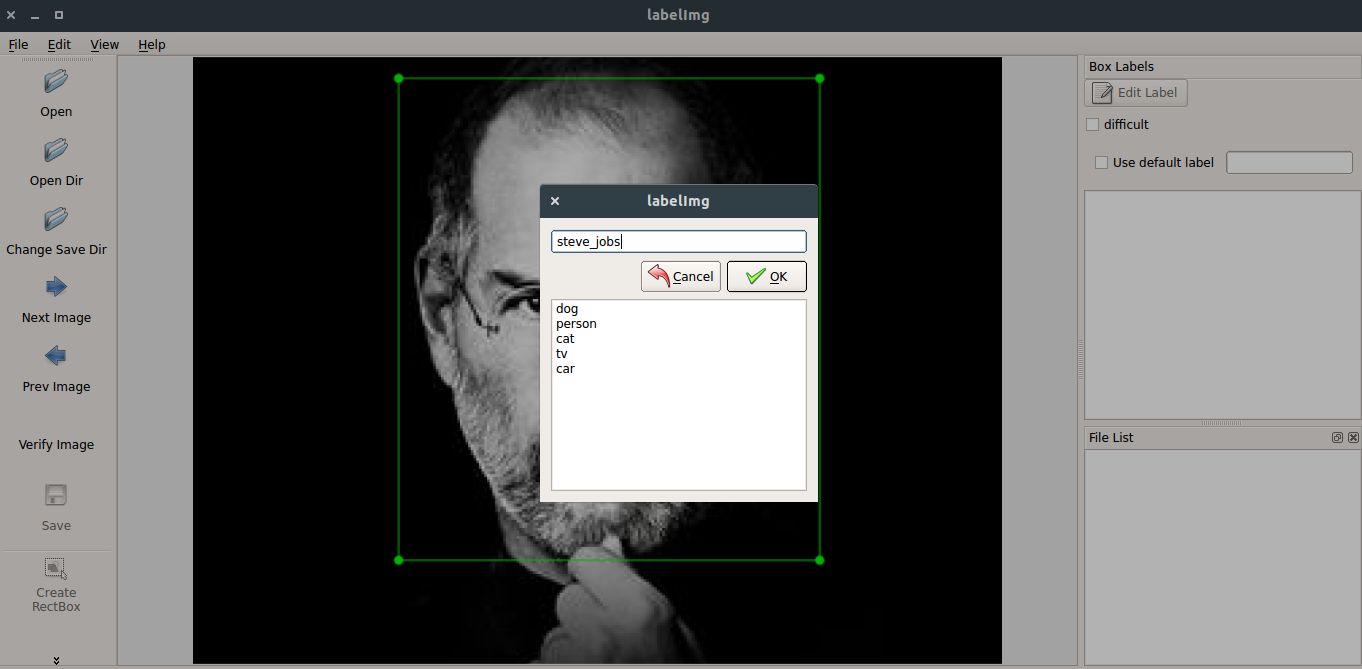Select 'person' from the label list
Viewport: 1362px width, 669px height.
coord(576,324)
